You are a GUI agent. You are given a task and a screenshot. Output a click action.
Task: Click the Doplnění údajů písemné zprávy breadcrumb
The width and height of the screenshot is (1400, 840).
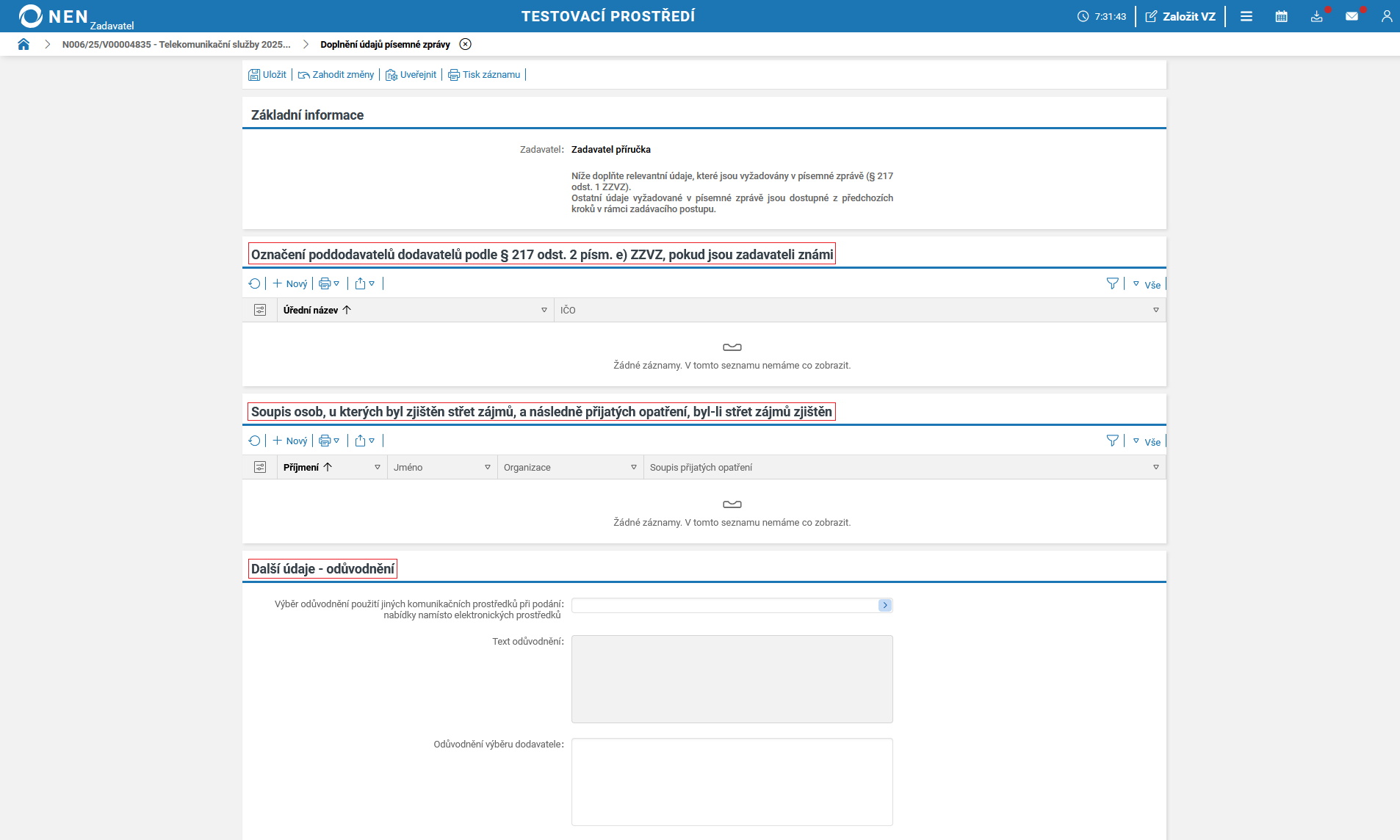click(385, 44)
